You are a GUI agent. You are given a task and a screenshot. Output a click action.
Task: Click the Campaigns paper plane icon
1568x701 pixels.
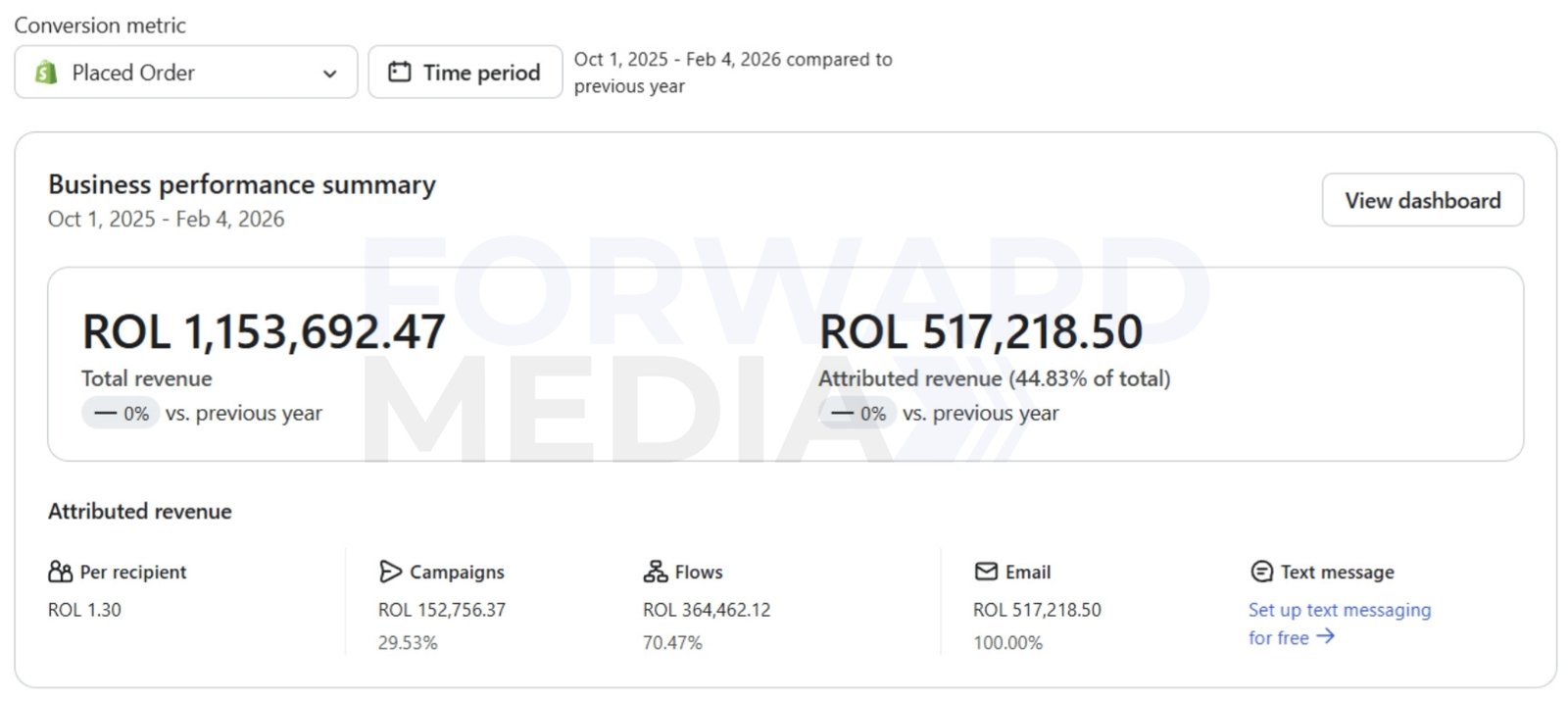point(390,572)
